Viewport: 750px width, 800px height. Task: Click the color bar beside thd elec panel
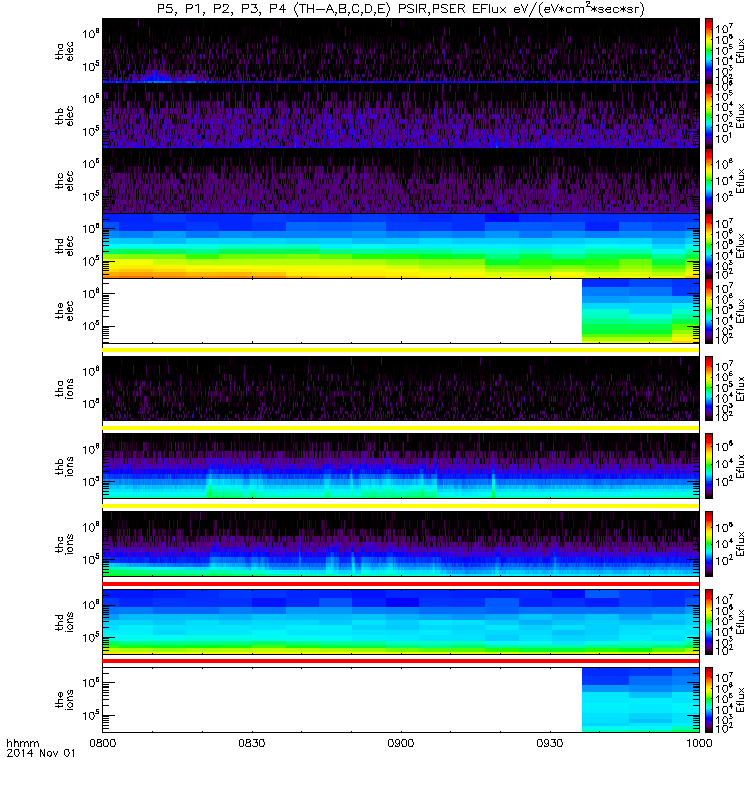(709, 246)
